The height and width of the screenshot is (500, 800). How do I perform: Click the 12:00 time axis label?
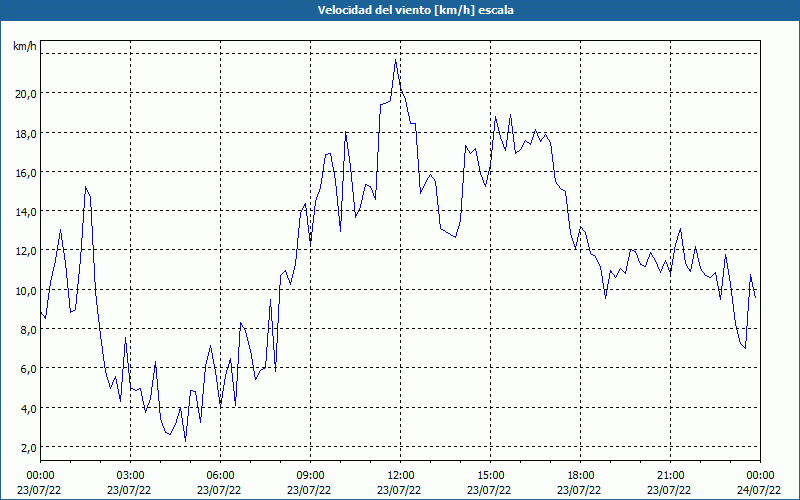coord(401,476)
